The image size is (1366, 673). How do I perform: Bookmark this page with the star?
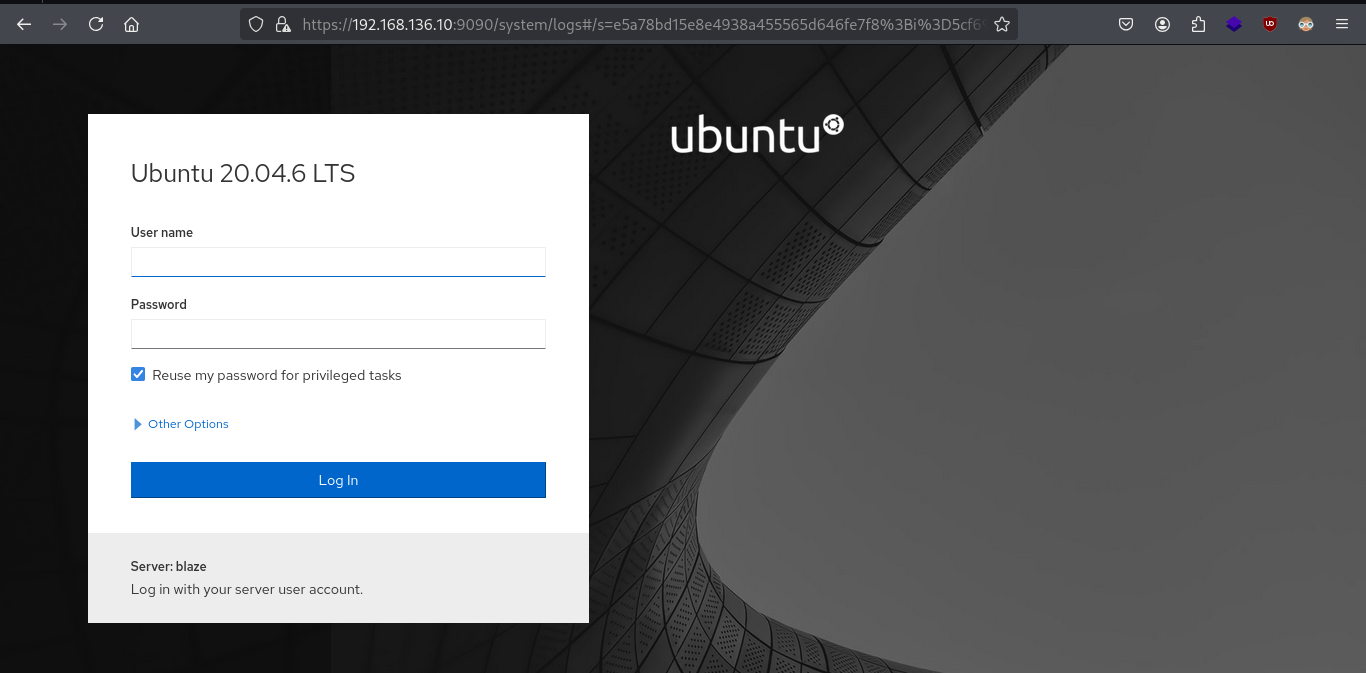pos(1001,24)
